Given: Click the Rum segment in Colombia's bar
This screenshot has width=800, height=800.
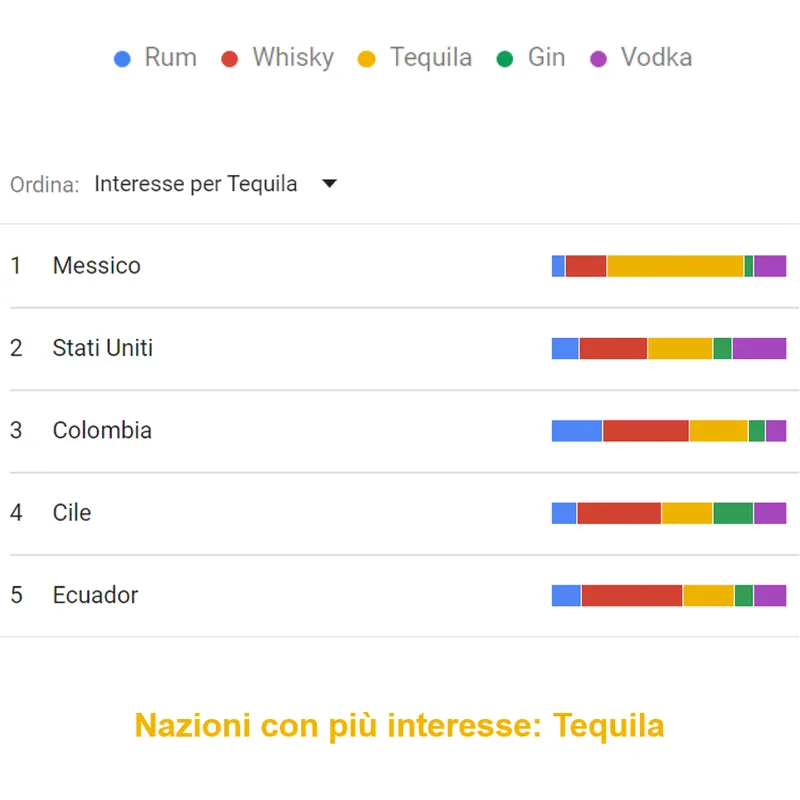Looking at the screenshot, I should pos(577,431).
